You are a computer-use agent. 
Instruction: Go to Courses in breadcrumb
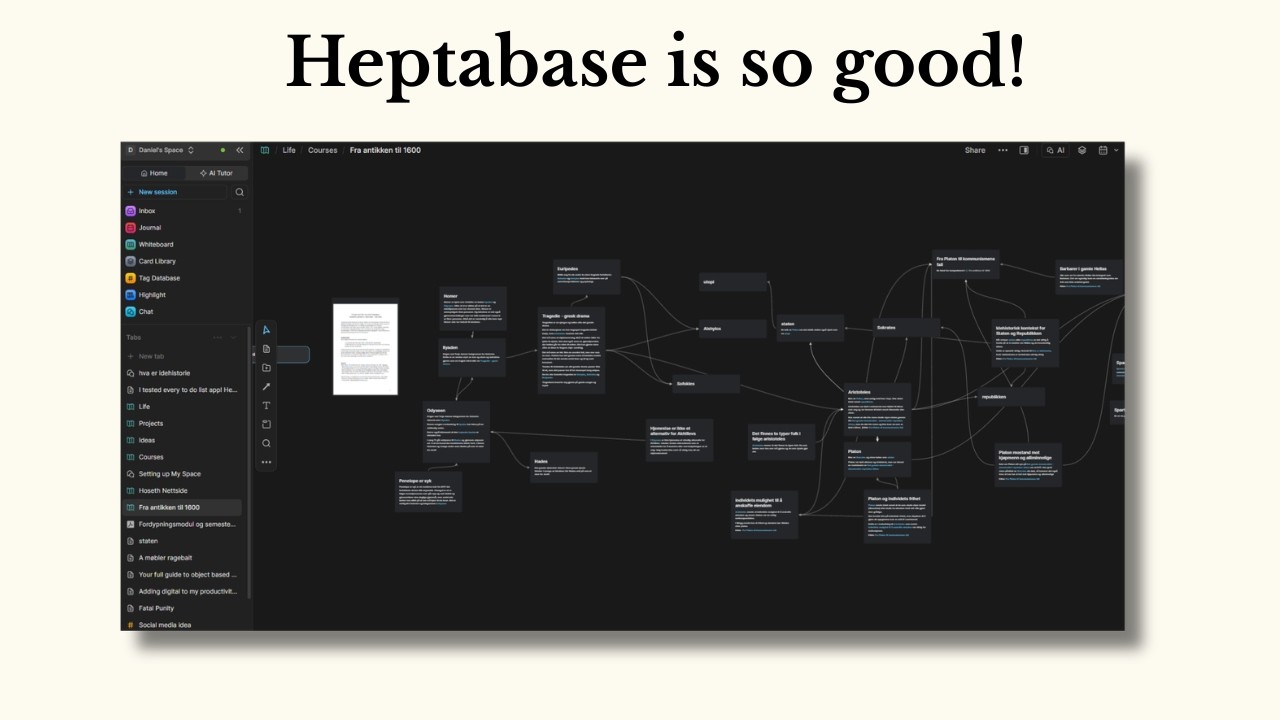(x=323, y=150)
